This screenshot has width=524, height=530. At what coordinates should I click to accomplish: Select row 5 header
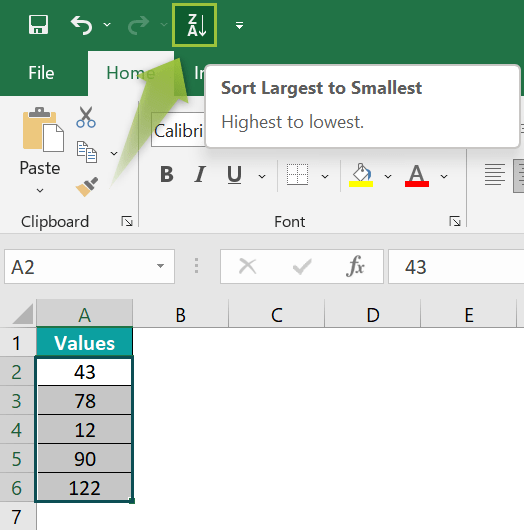[18, 459]
